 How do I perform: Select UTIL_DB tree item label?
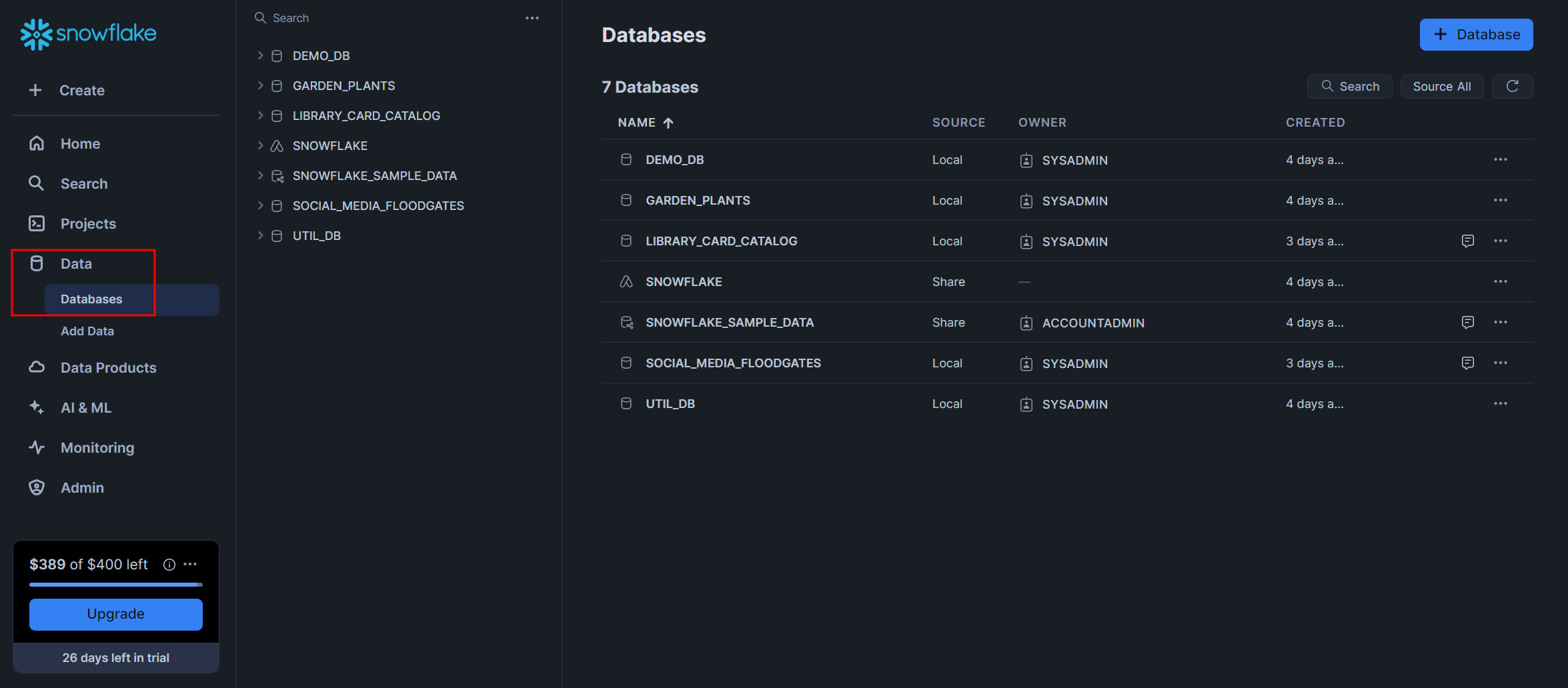click(317, 236)
